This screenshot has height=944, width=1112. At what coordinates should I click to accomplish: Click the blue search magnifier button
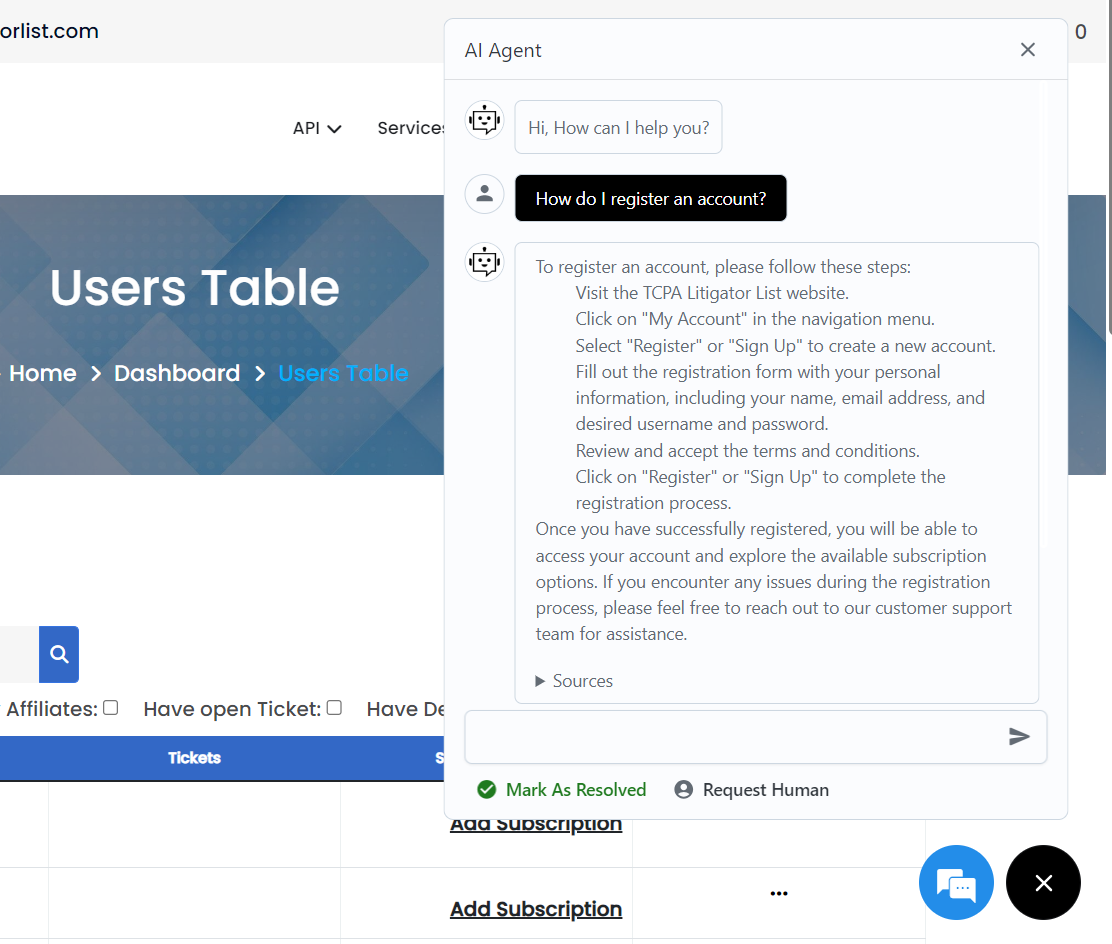click(59, 654)
